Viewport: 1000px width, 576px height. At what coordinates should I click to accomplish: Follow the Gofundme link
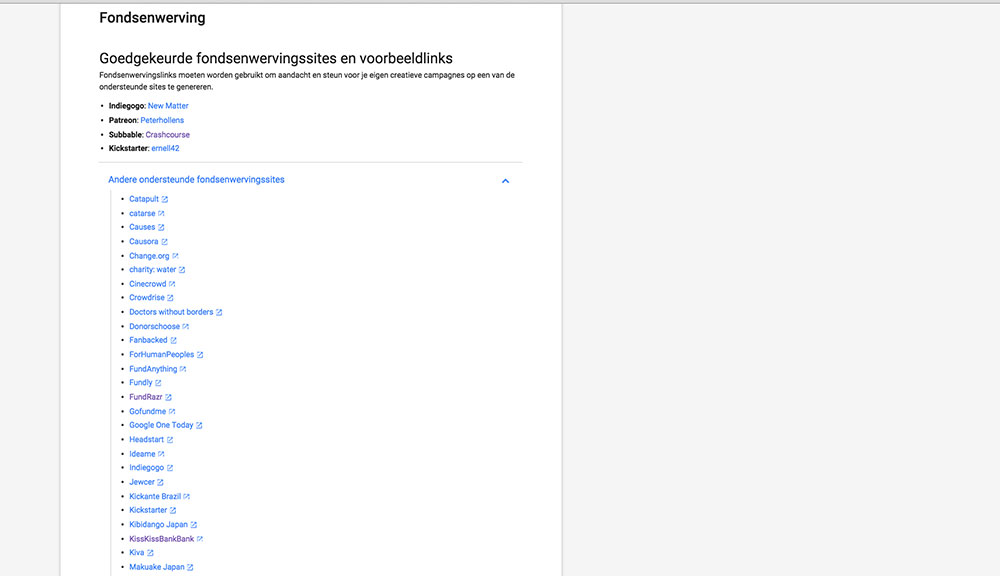(147, 411)
